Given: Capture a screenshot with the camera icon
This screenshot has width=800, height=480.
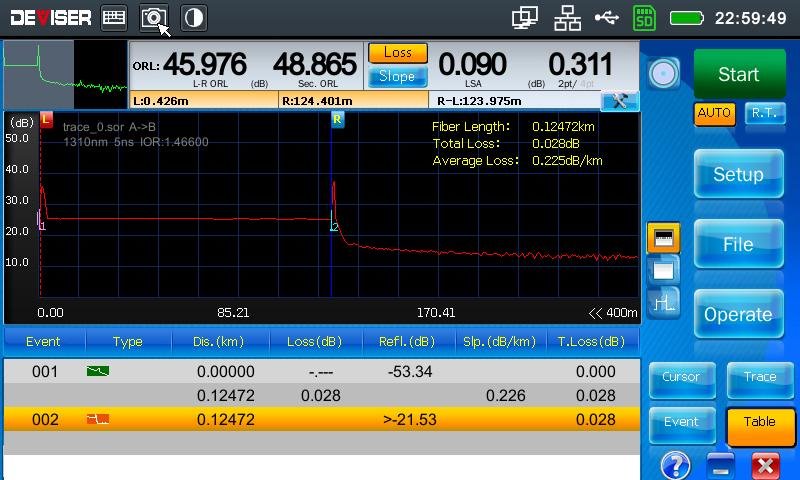Looking at the screenshot, I should tap(153, 17).
